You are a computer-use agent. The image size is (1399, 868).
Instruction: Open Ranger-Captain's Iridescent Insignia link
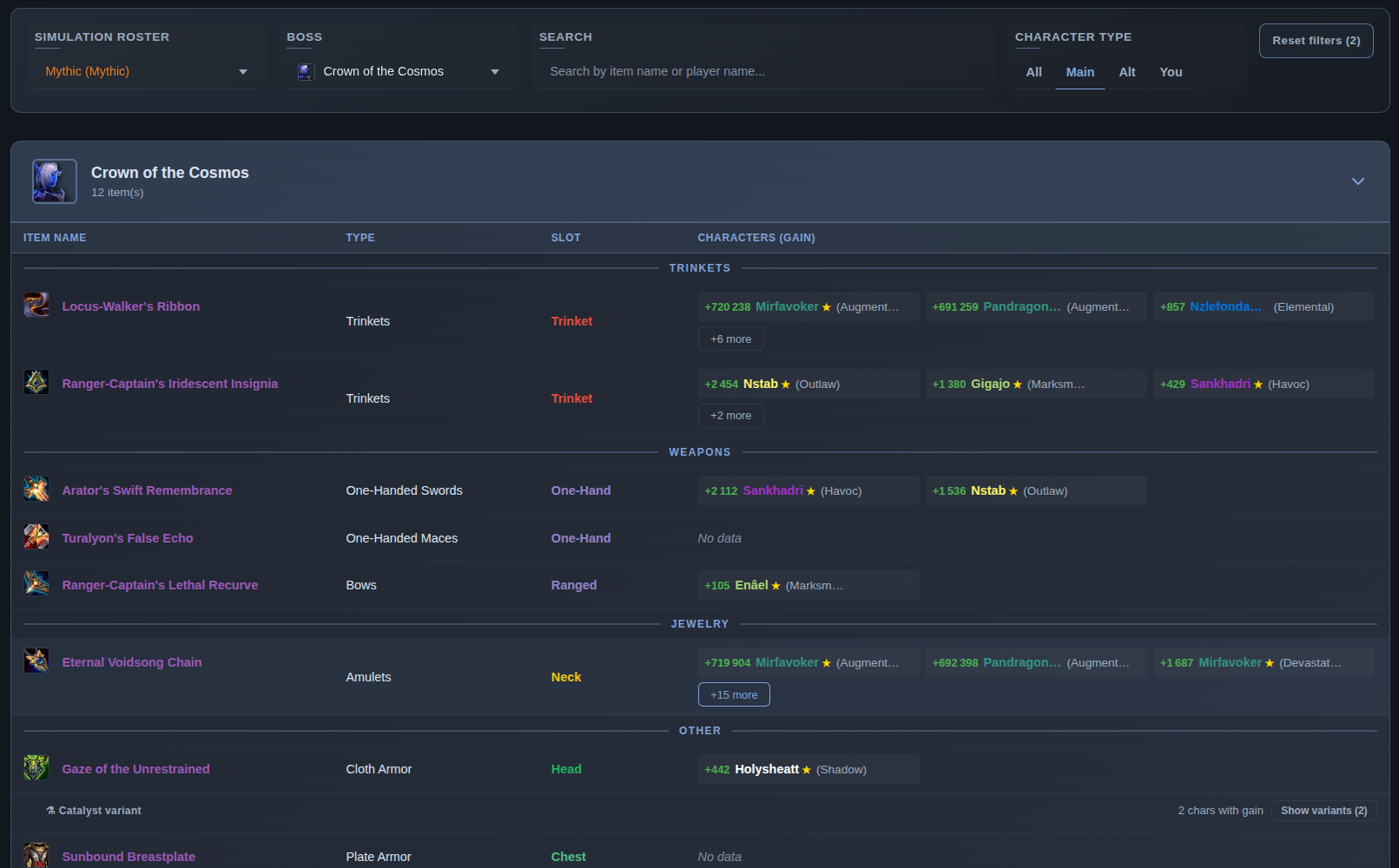(170, 384)
